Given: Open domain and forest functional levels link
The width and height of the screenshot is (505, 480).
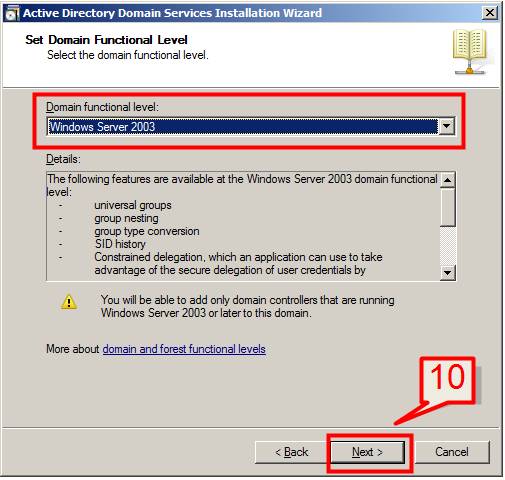Looking at the screenshot, I should coord(184,349).
